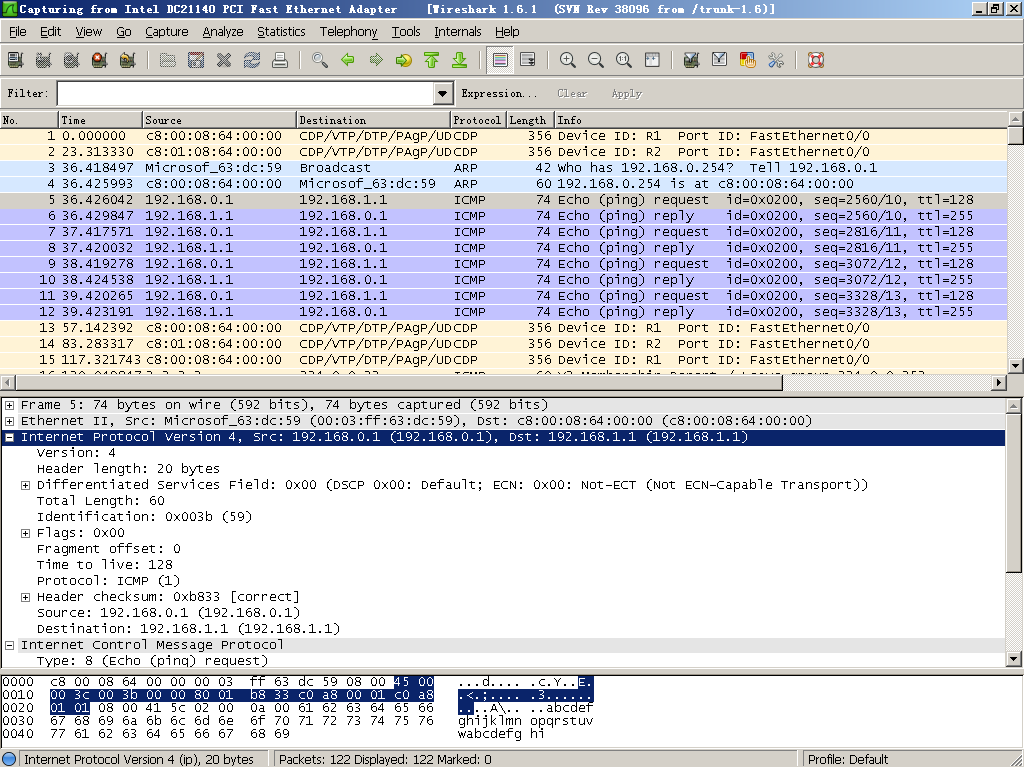Print packets icon in toolbar
This screenshot has width=1024, height=768.
pyautogui.click(x=280, y=61)
